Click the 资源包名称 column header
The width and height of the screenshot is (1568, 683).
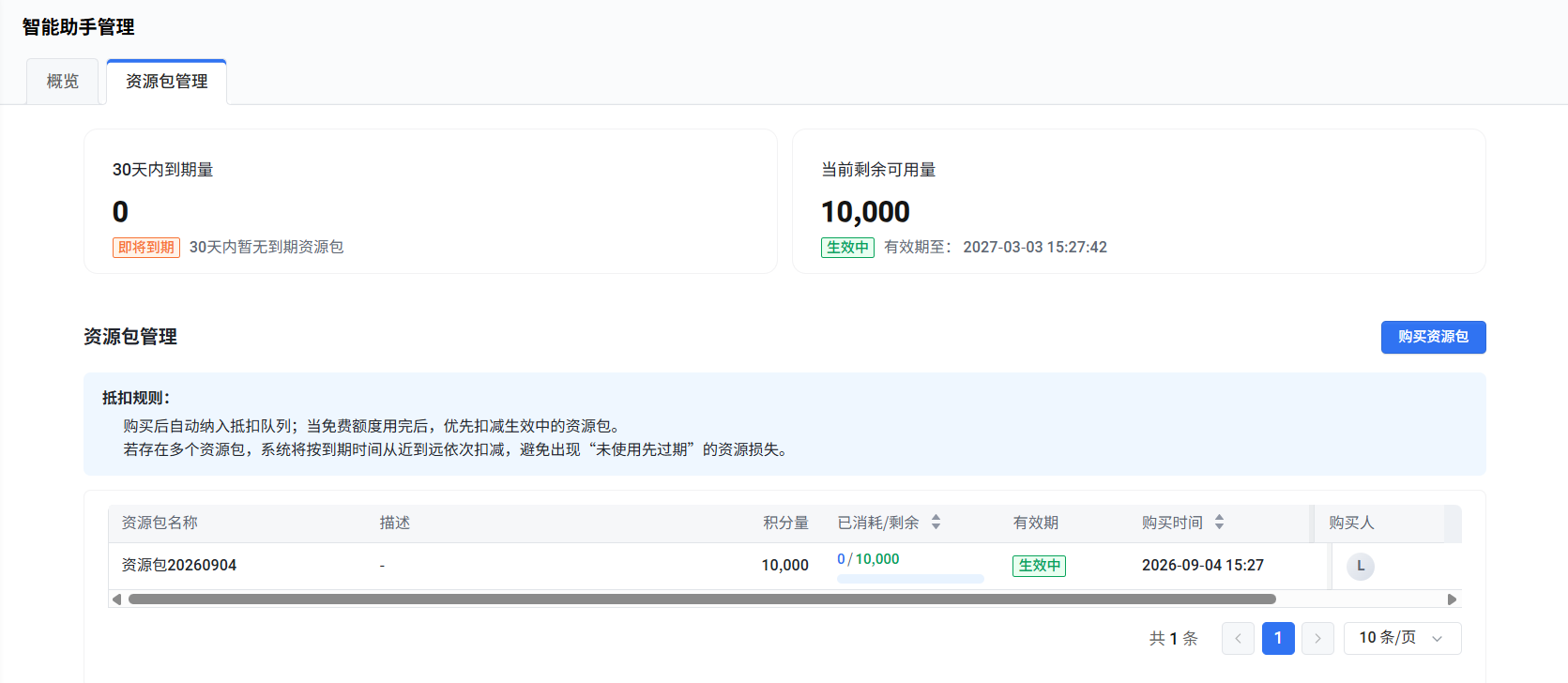[x=160, y=523]
